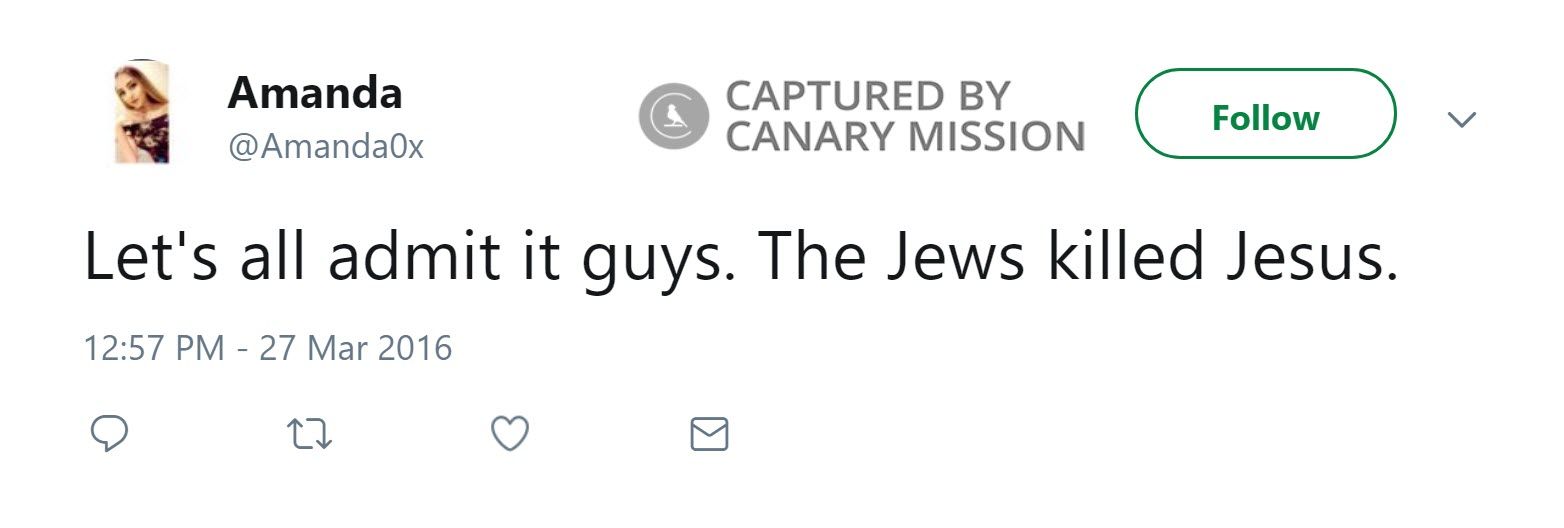Click the "CAPTURED BY" watermark text
Screen dimensions: 1564x528
(868, 96)
